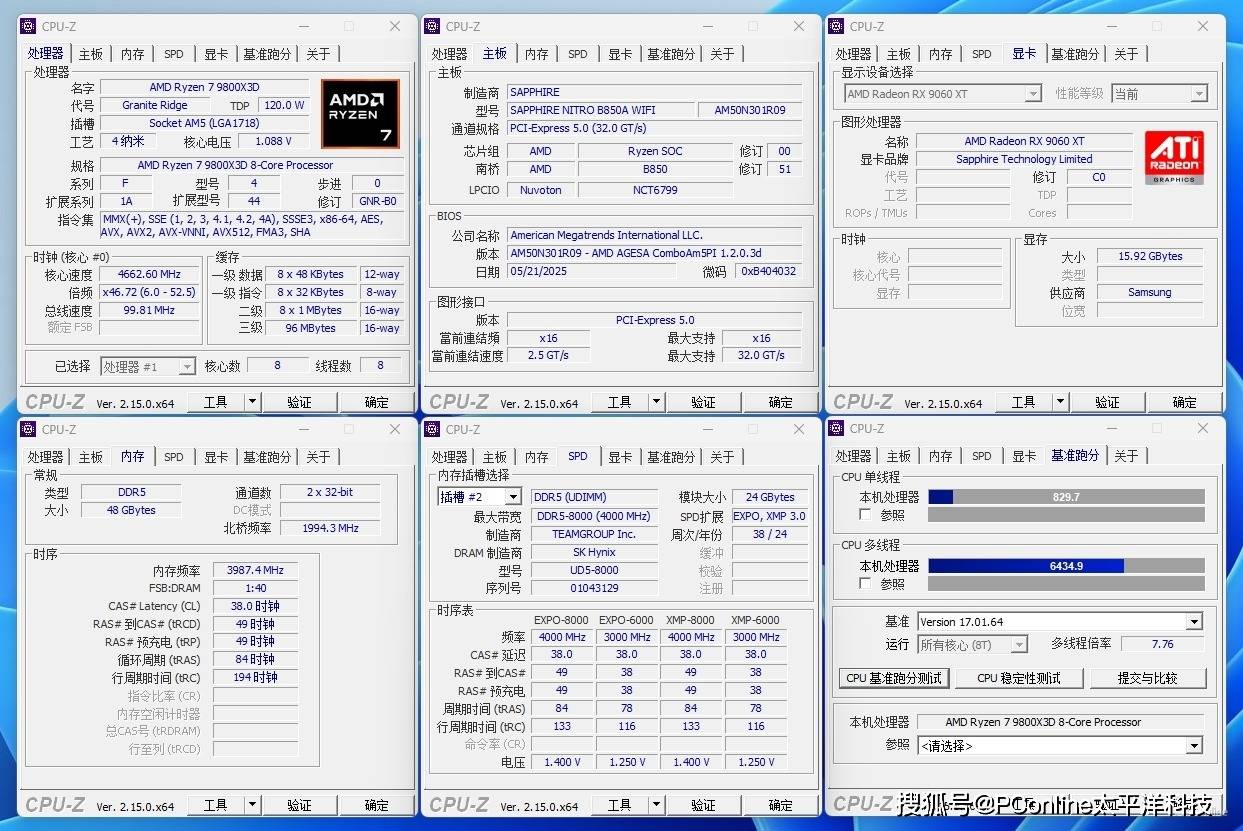Open the <请选择> reference processor dropdown
This screenshot has width=1243, height=831.
tap(1193, 746)
